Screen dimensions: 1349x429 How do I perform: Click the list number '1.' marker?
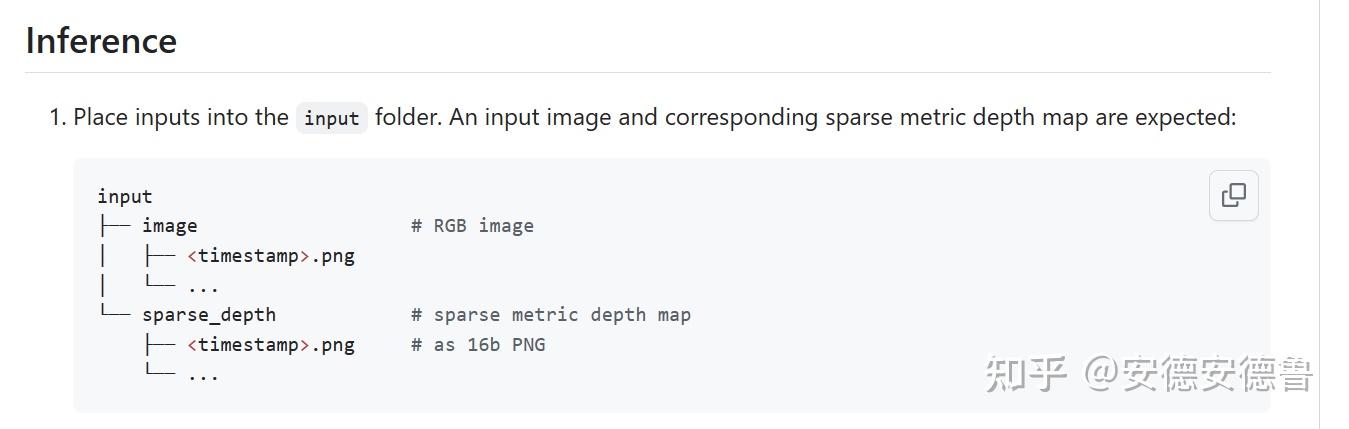(x=58, y=118)
